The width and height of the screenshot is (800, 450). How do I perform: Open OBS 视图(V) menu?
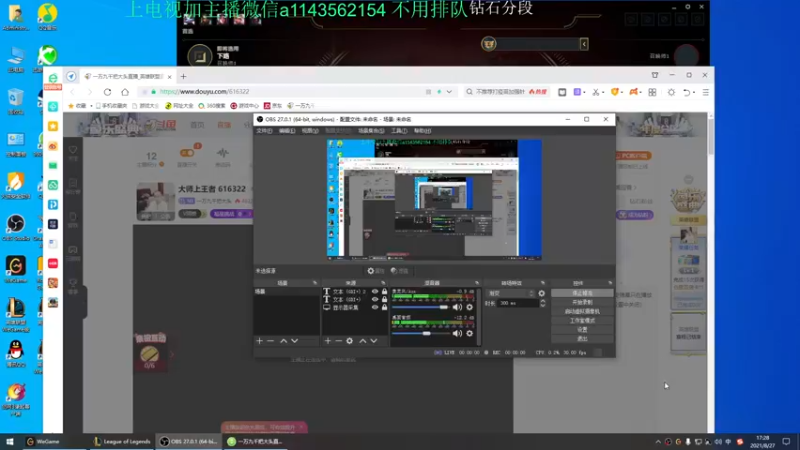(x=310, y=131)
